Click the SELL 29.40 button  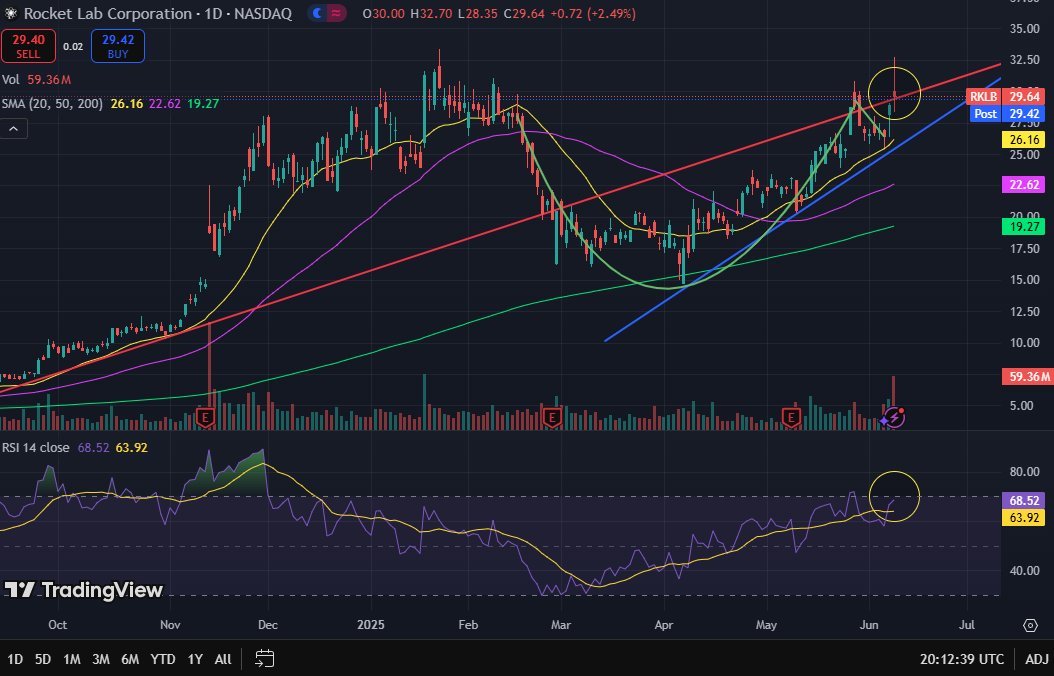click(28, 46)
